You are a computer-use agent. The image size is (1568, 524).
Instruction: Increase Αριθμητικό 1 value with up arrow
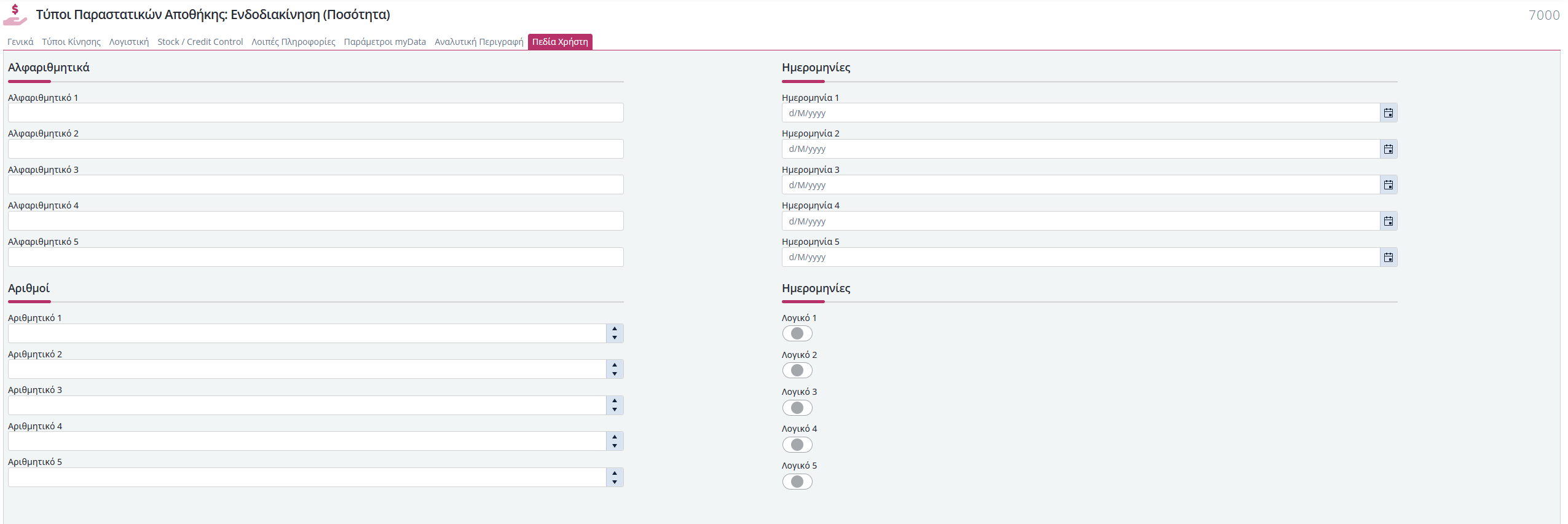tap(615, 329)
